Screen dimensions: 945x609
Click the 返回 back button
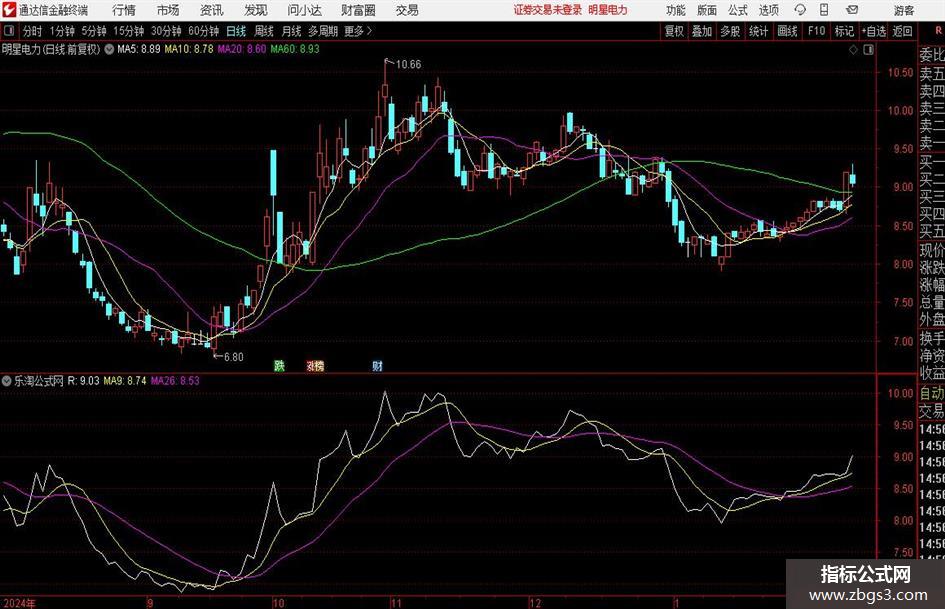point(902,31)
